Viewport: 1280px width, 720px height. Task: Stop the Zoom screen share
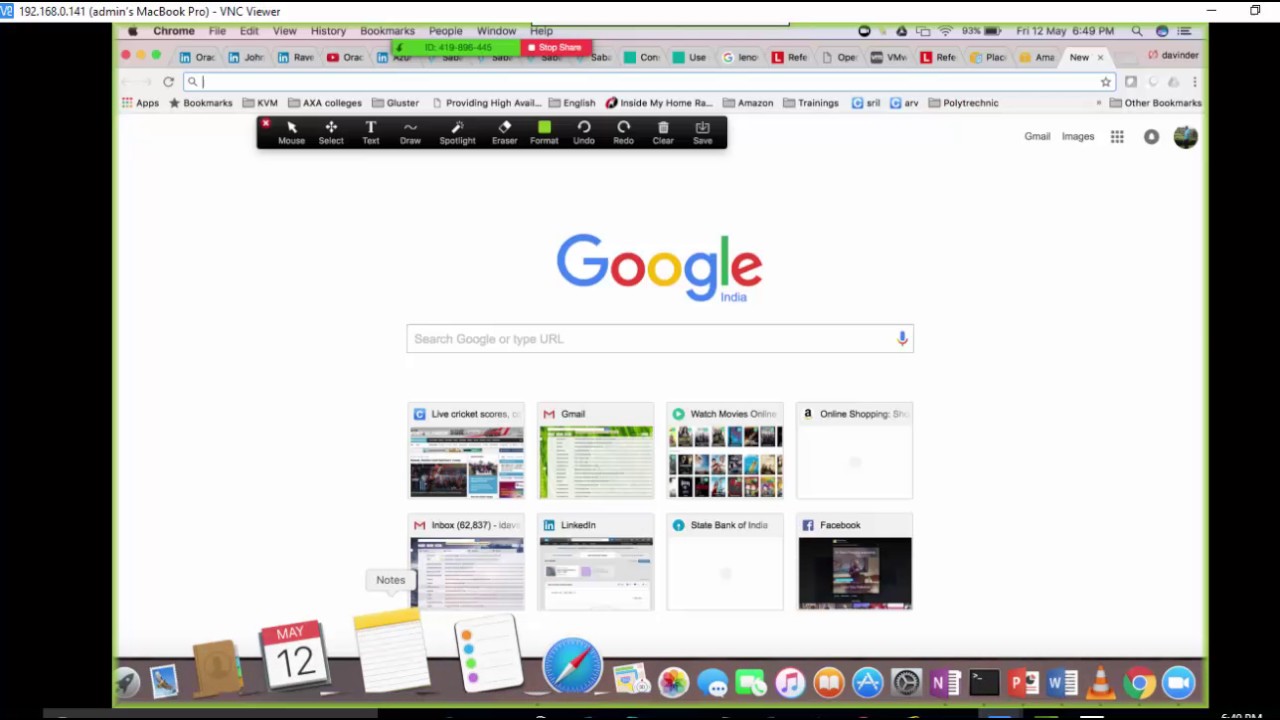click(555, 47)
